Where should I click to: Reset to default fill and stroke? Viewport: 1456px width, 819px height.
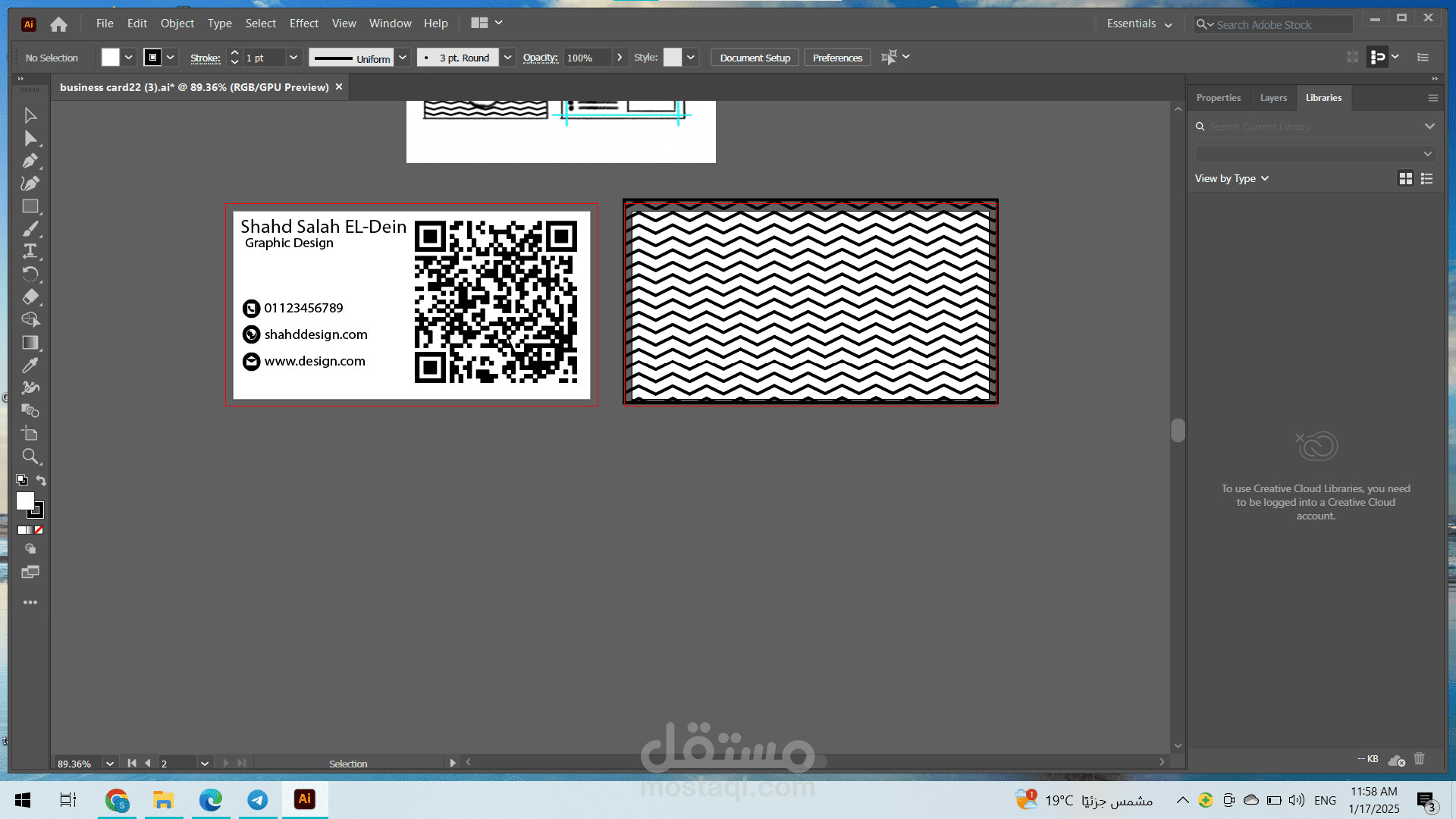(x=22, y=480)
